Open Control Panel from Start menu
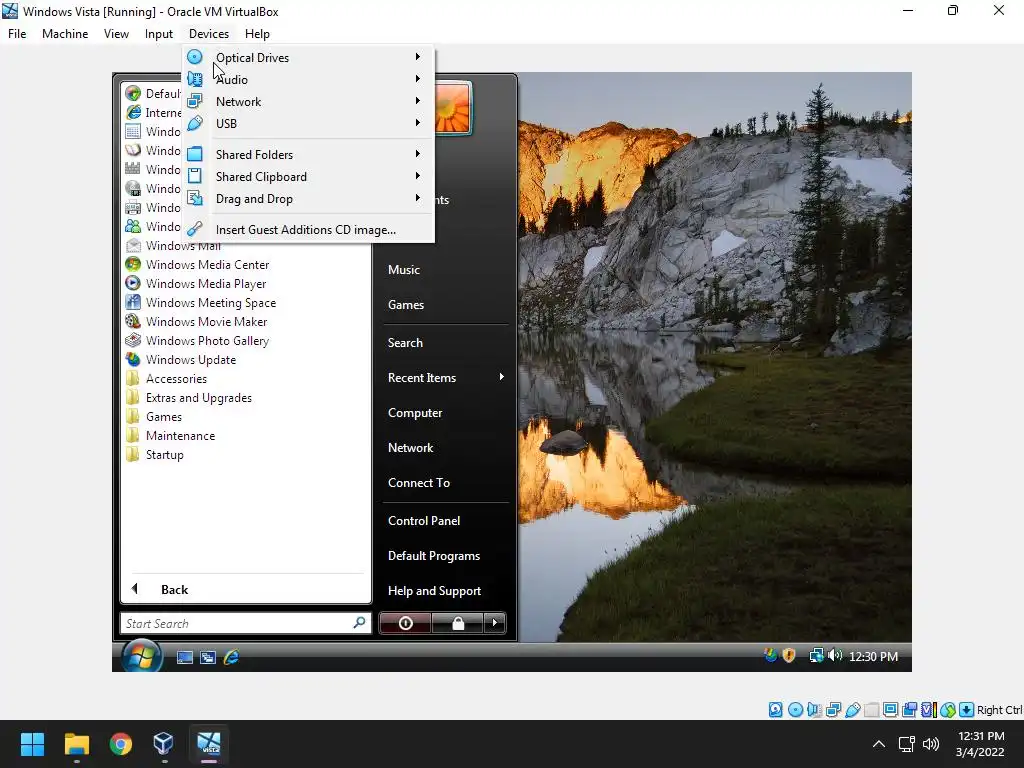 (424, 520)
